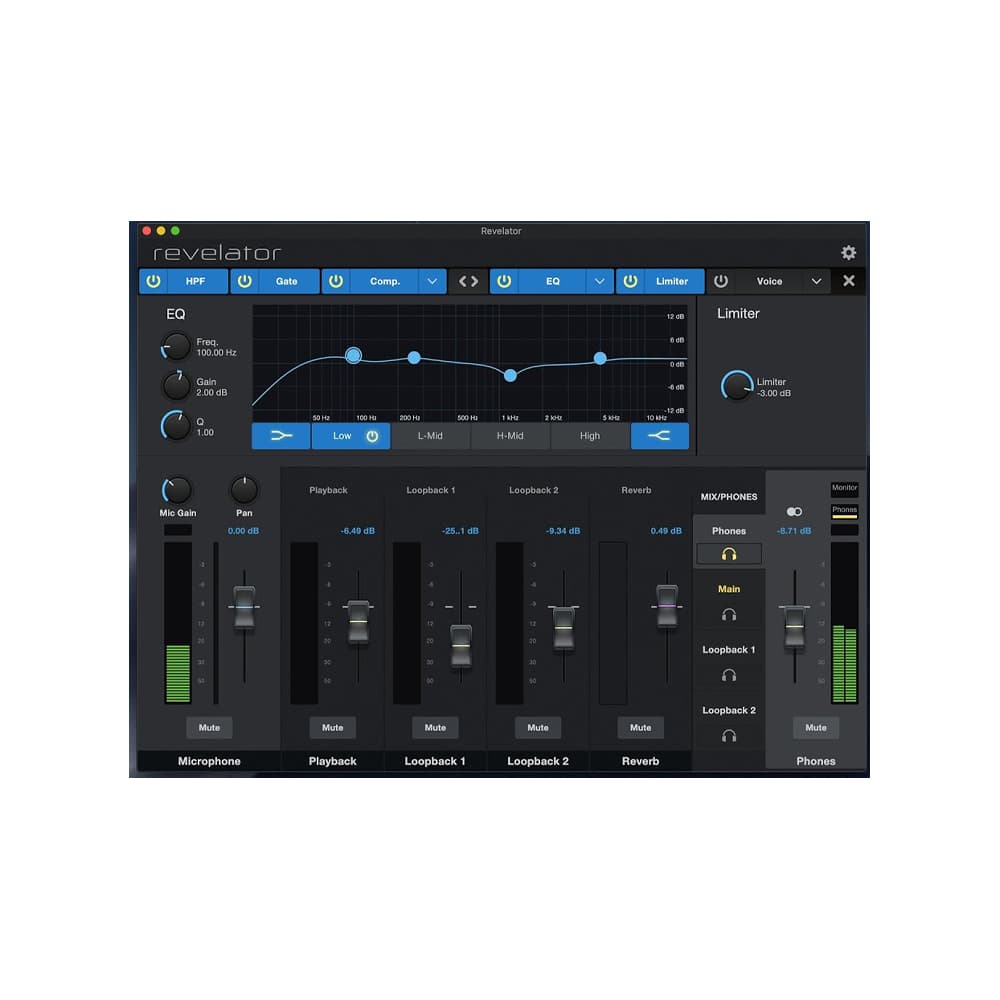This screenshot has width=1000, height=1000.
Task: Select the L-Mid EQ band
Action: tap(430, 436)
